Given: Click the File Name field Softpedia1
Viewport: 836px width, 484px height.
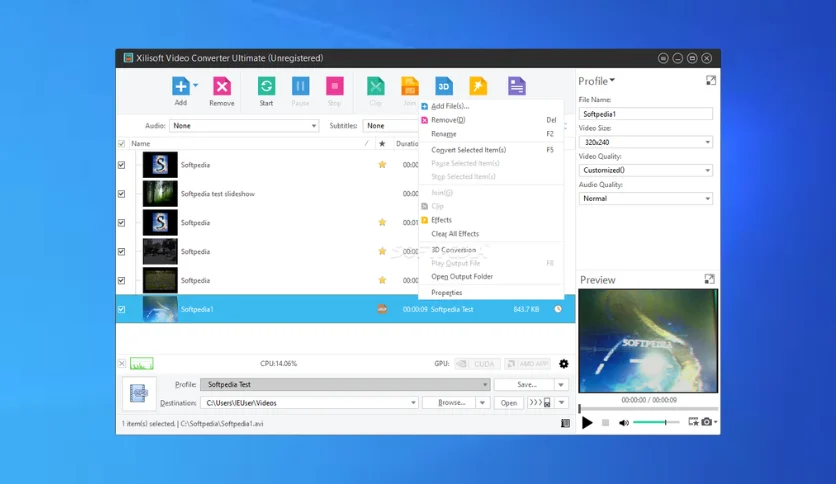Looking at the screenshot, I should (x=646, y=114).
